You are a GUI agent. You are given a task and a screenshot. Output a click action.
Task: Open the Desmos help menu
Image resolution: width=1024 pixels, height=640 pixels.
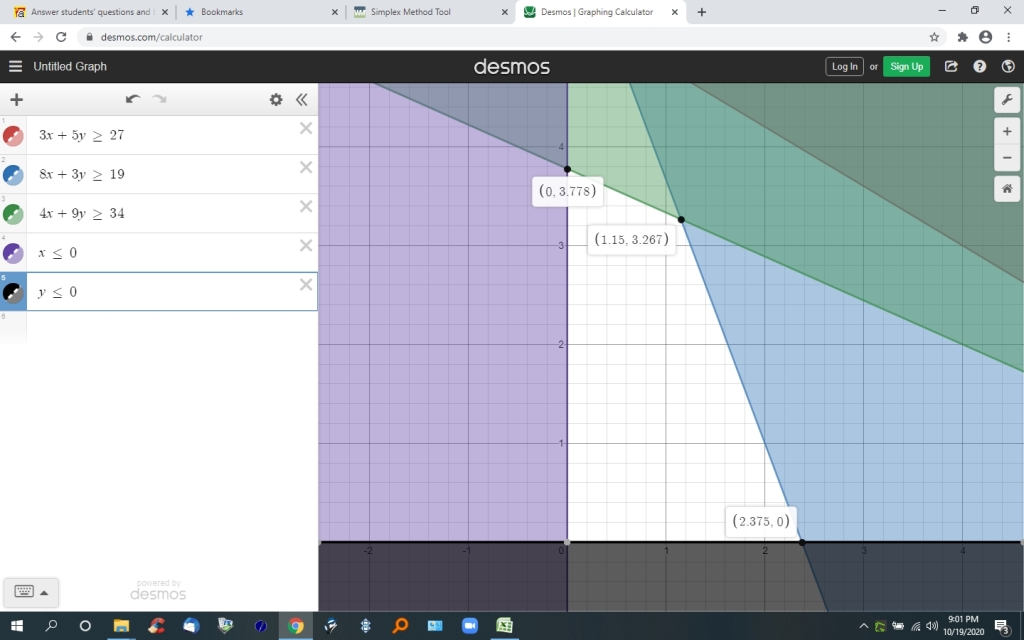[x=980, y=67]
